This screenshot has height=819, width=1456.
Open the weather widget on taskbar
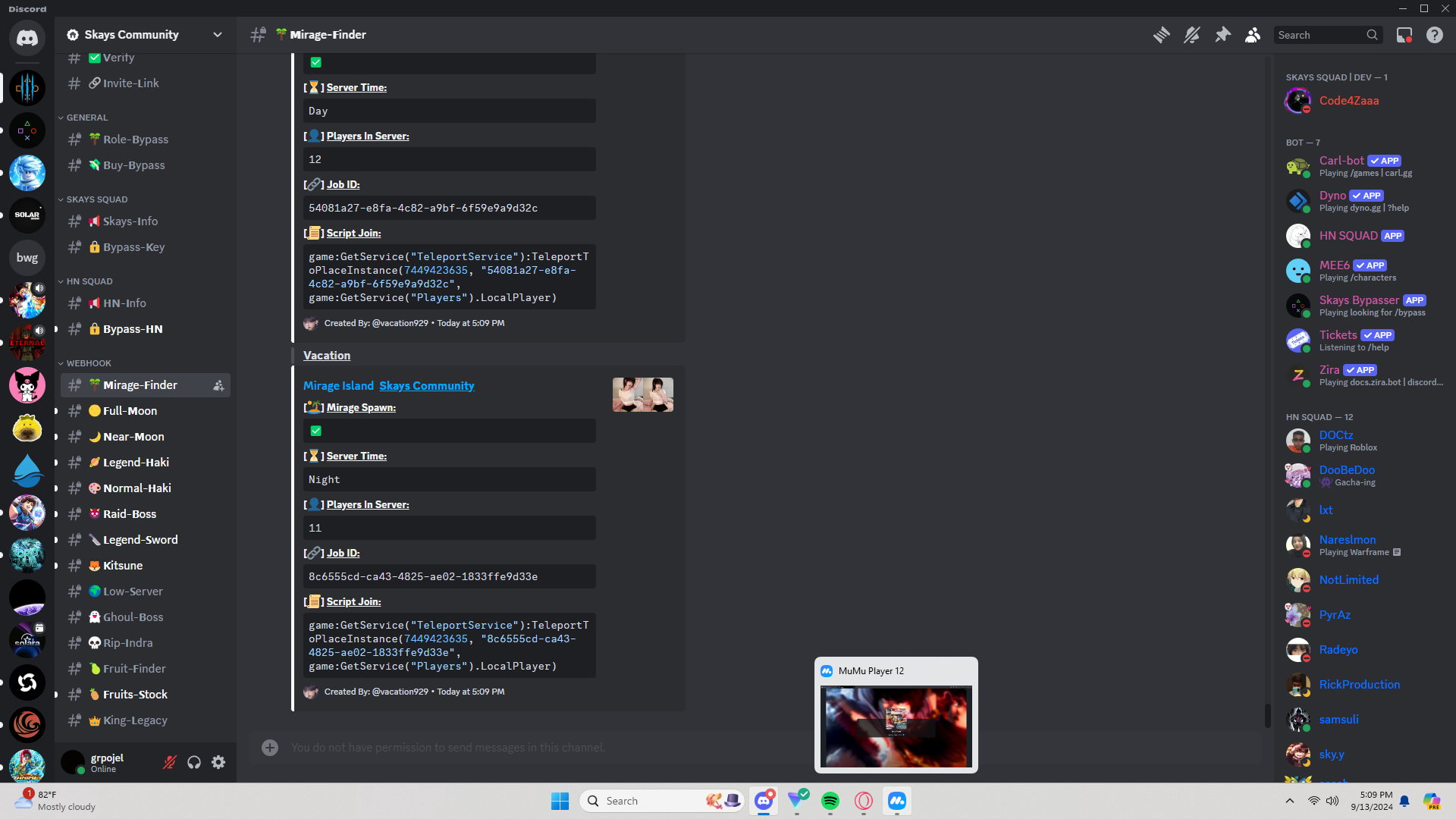58,801
